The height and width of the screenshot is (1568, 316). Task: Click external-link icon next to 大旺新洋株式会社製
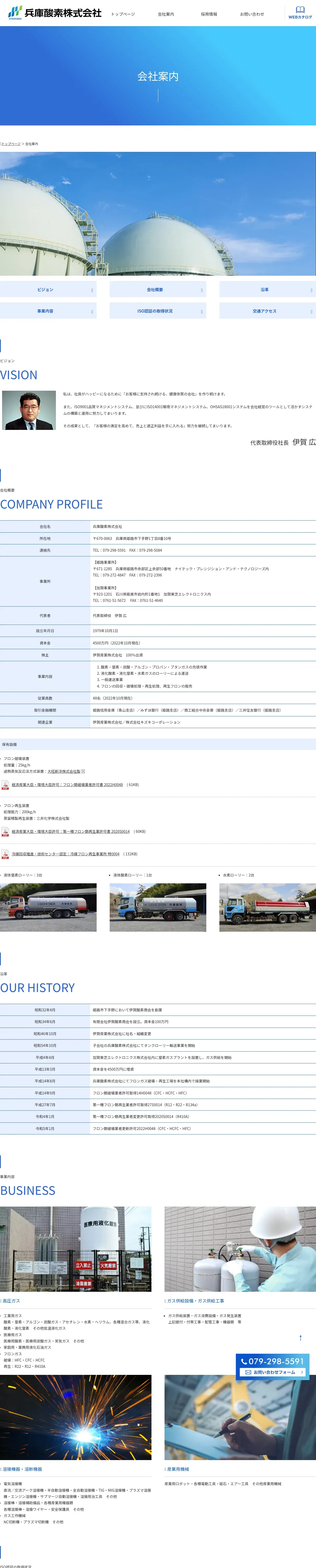click(x=83, y=771)
